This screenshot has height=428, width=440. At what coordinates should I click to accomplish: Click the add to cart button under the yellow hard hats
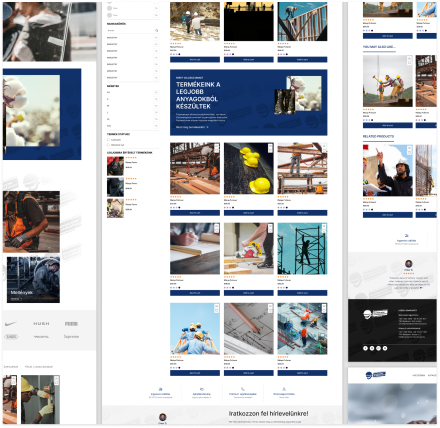[249, 213]
